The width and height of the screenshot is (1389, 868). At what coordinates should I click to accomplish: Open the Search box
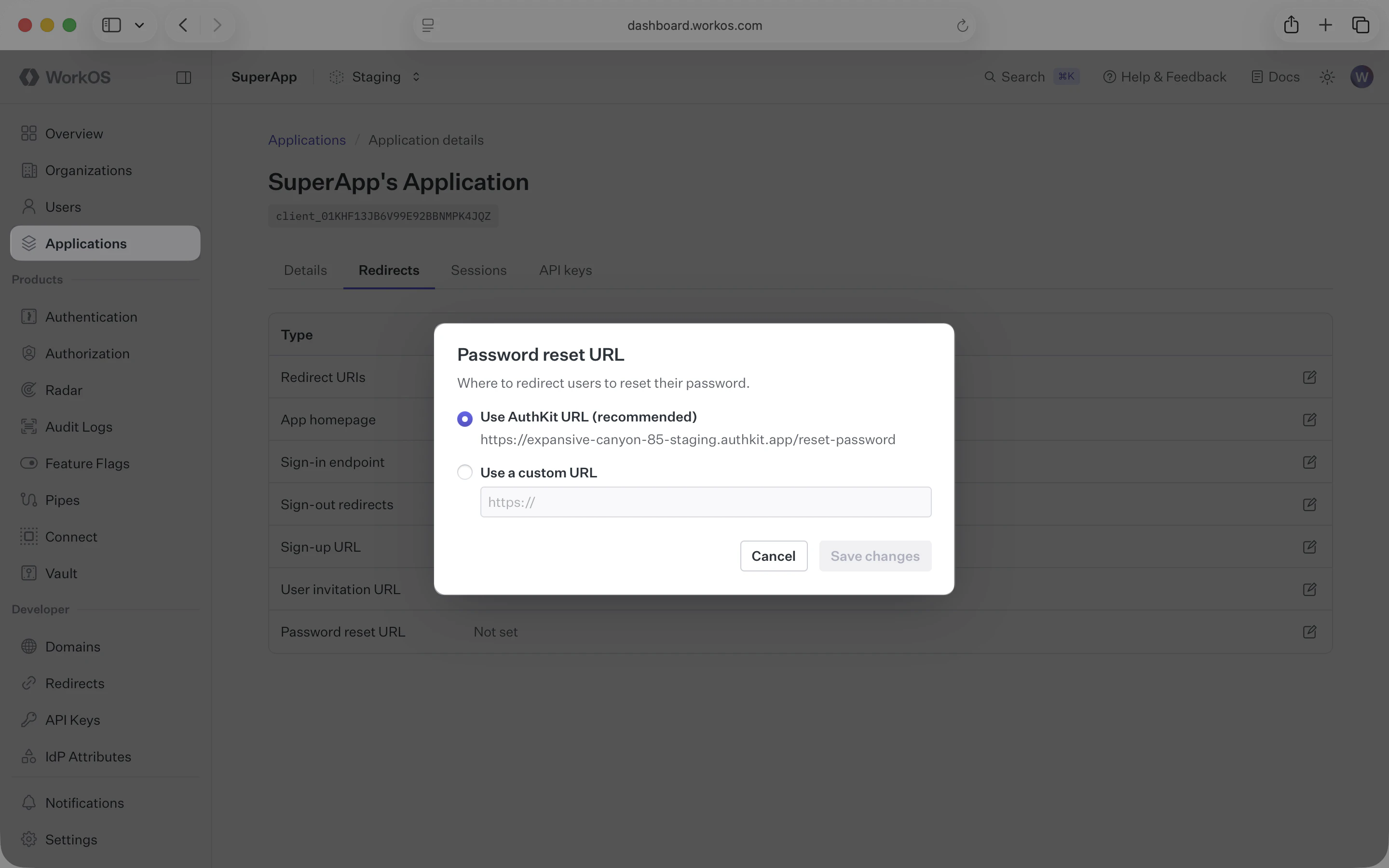click(x=1032, y=77)
